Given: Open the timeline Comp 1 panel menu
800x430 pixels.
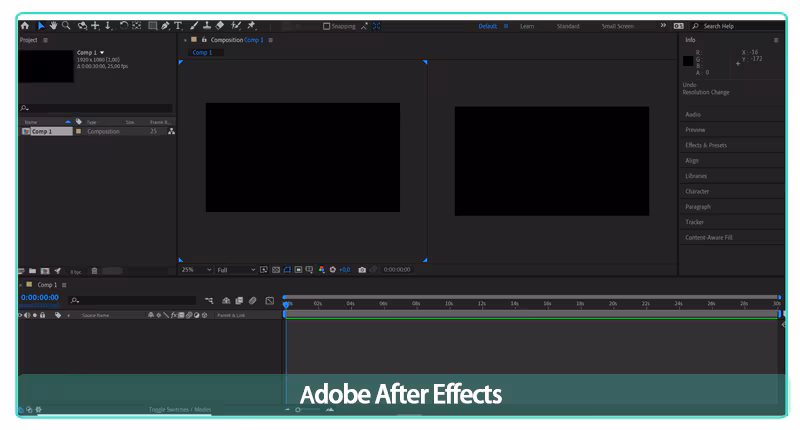Looking at the screenshot, I should click(64, 285).
